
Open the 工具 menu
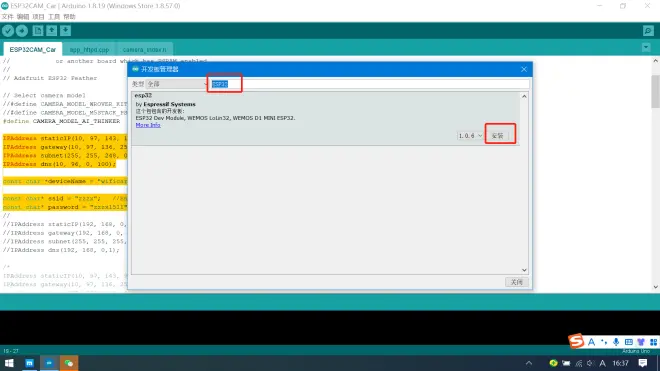(54, 17)
